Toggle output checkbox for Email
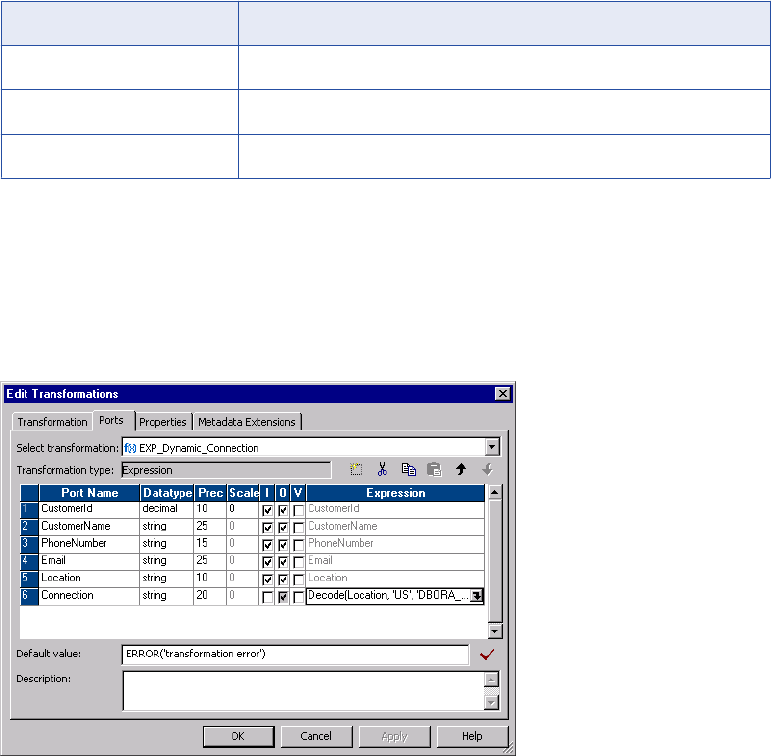Viewport: 771px width, 756px height. point(283,562)
